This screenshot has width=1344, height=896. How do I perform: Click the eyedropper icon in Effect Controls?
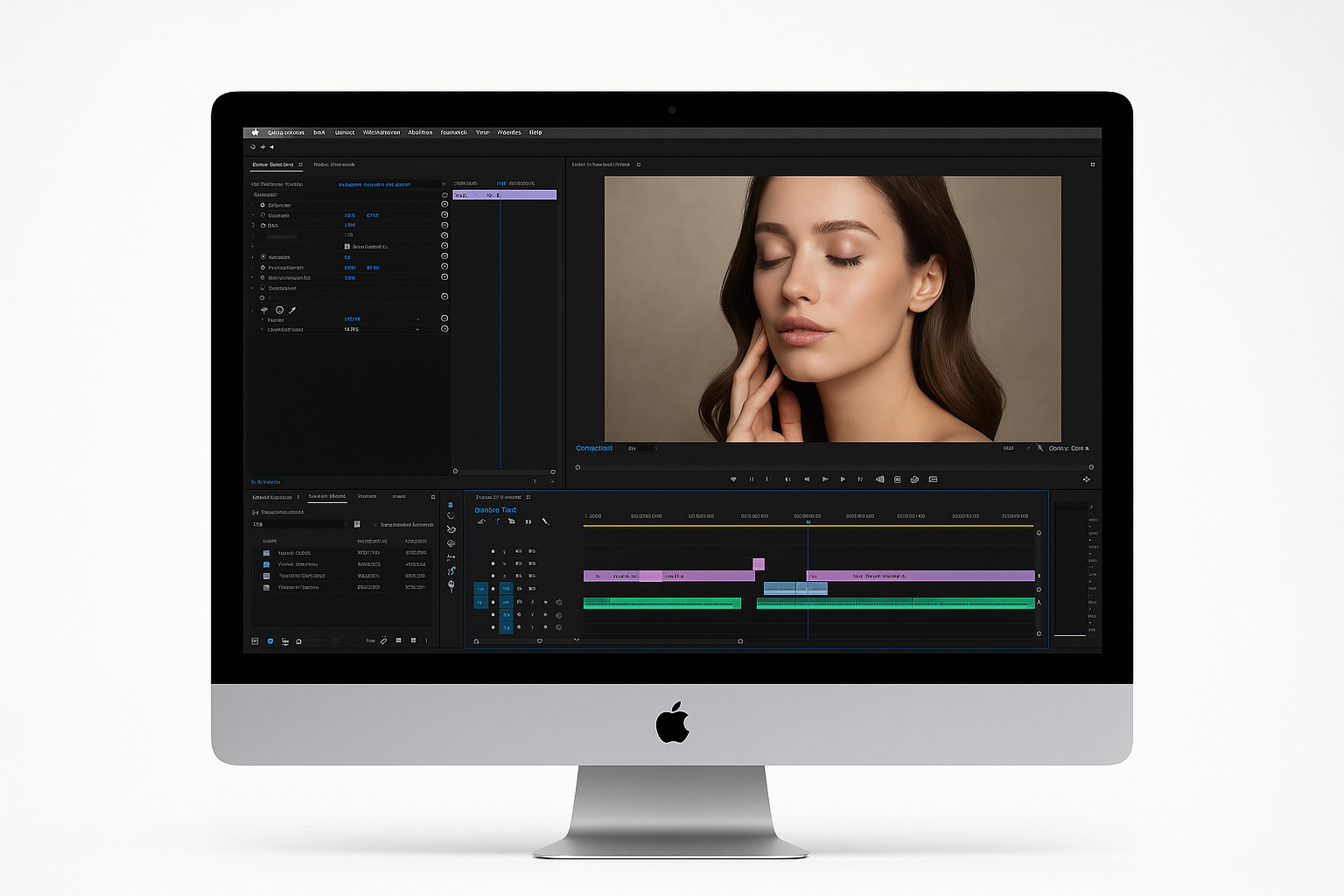[x=292, y=310]
